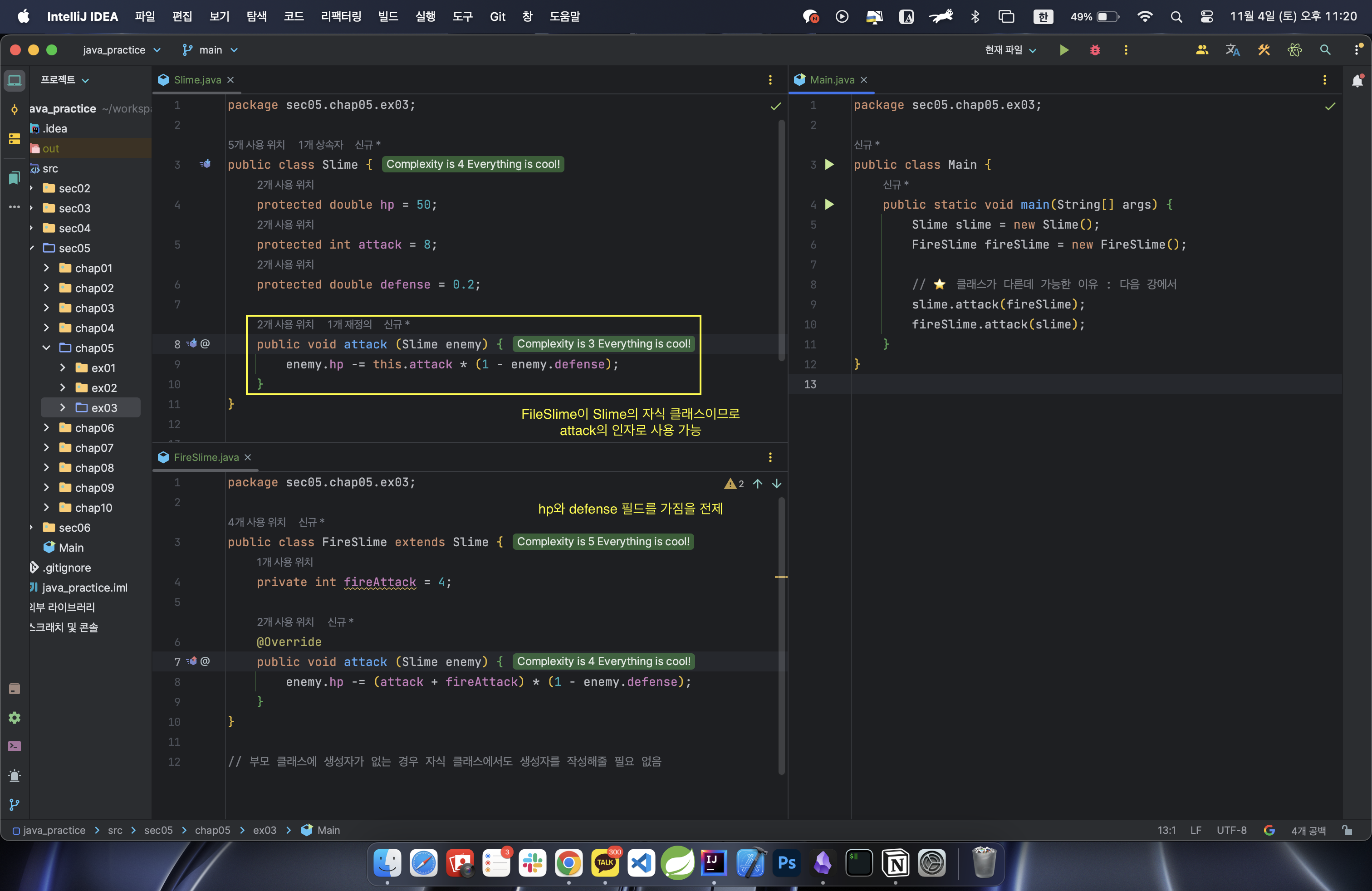Expand the chap06 folder

point(47,428)
